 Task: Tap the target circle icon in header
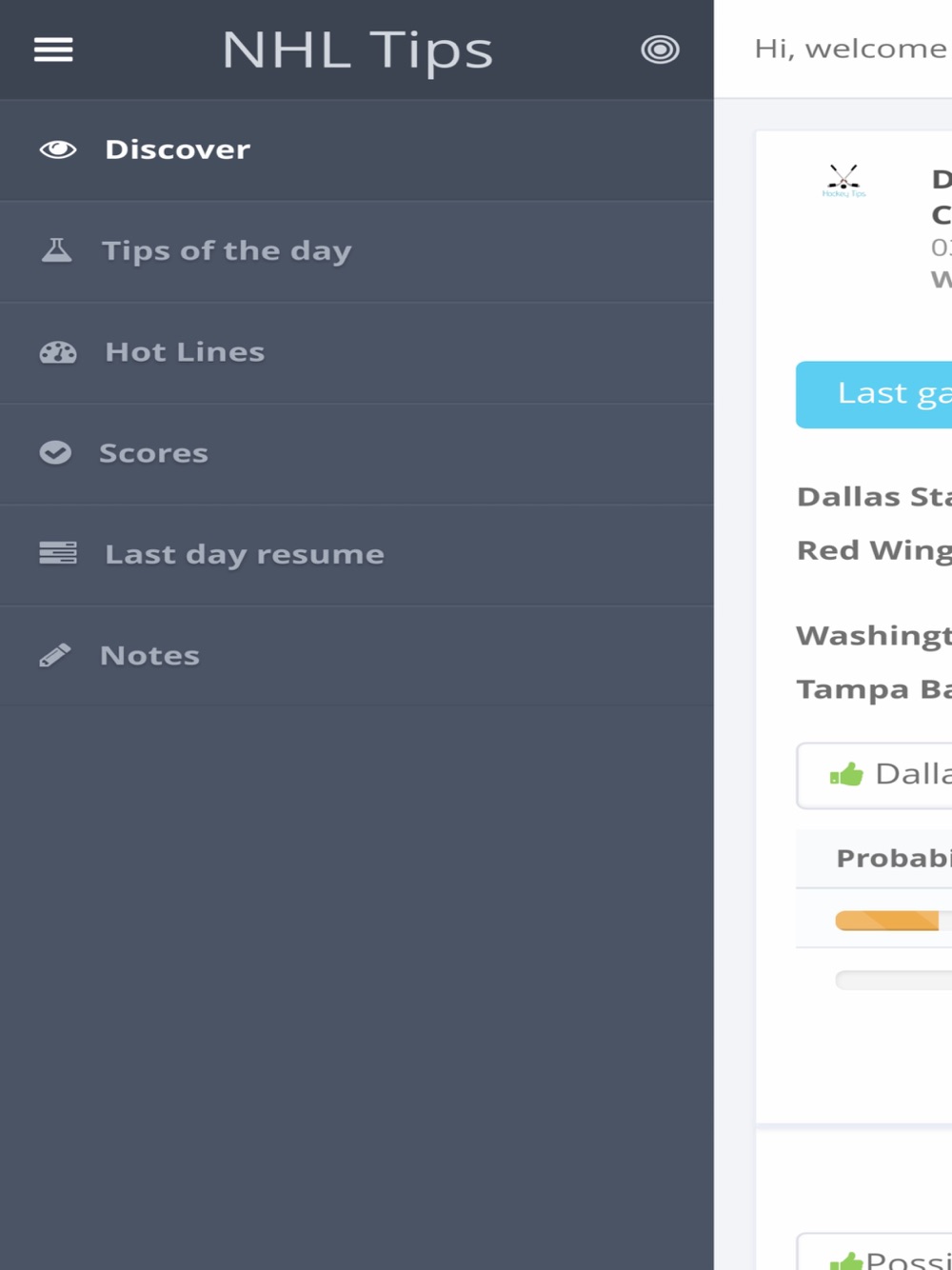click(660, 50)
